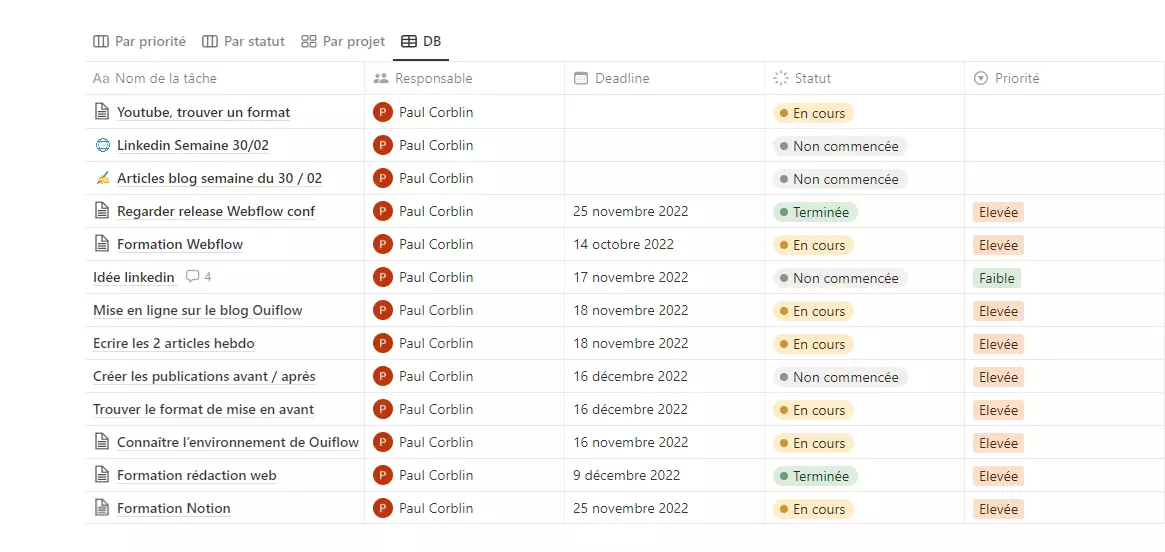Click the Elevée priority tag of Formation Notion
The image size is (1165, 552).
[x=999, y=509]
